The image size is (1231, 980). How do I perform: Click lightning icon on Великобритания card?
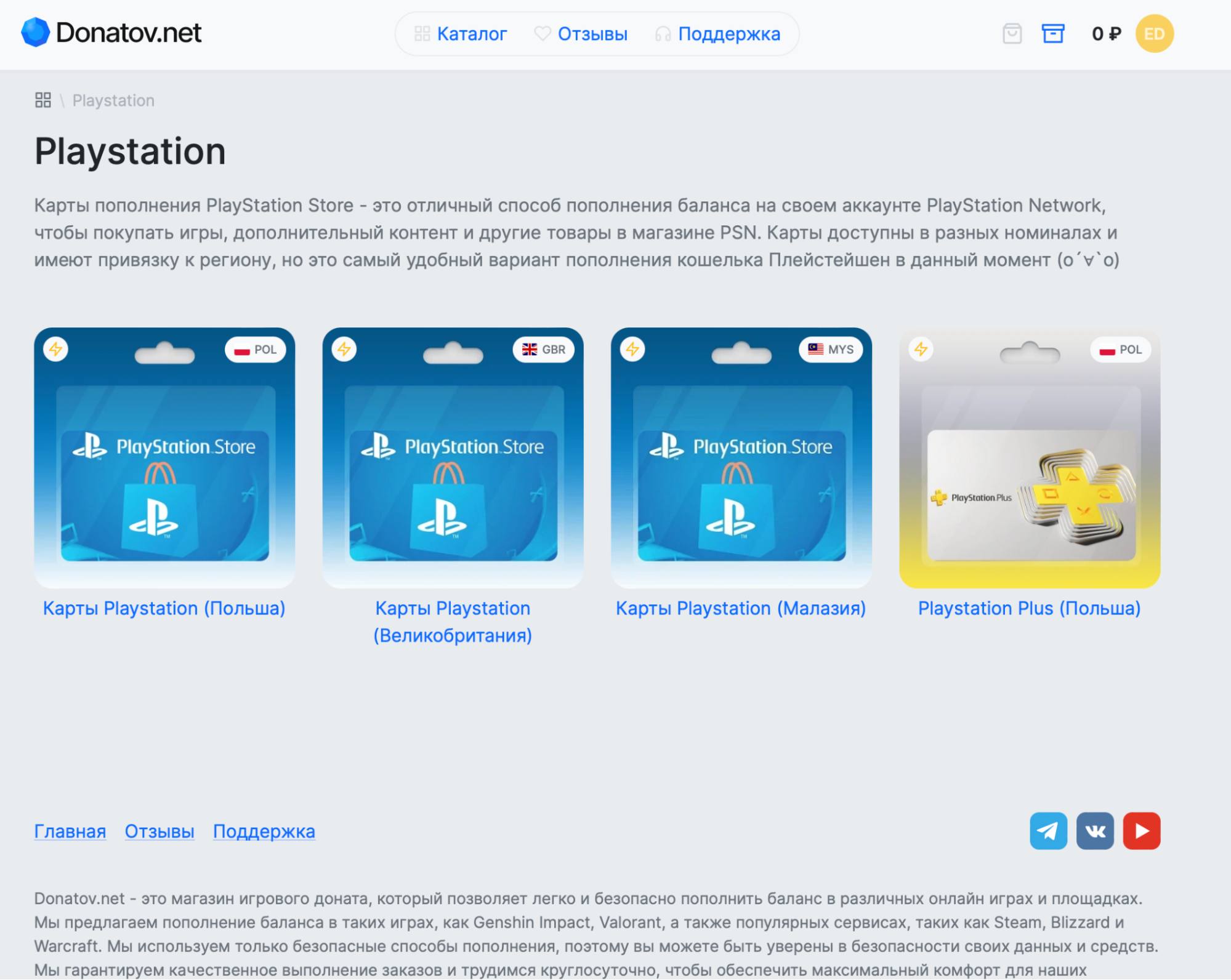click(x=344, y=349)
